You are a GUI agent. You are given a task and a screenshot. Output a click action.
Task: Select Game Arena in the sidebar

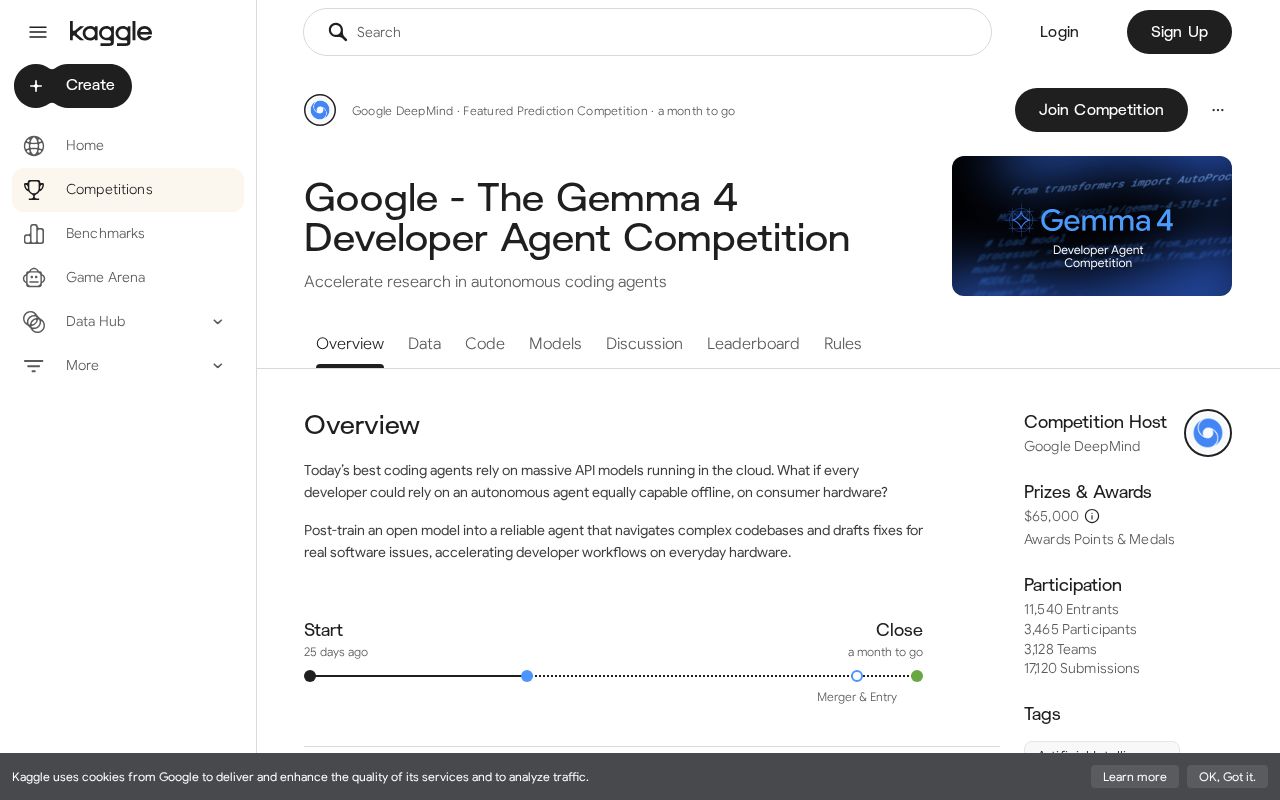point(128,278)
